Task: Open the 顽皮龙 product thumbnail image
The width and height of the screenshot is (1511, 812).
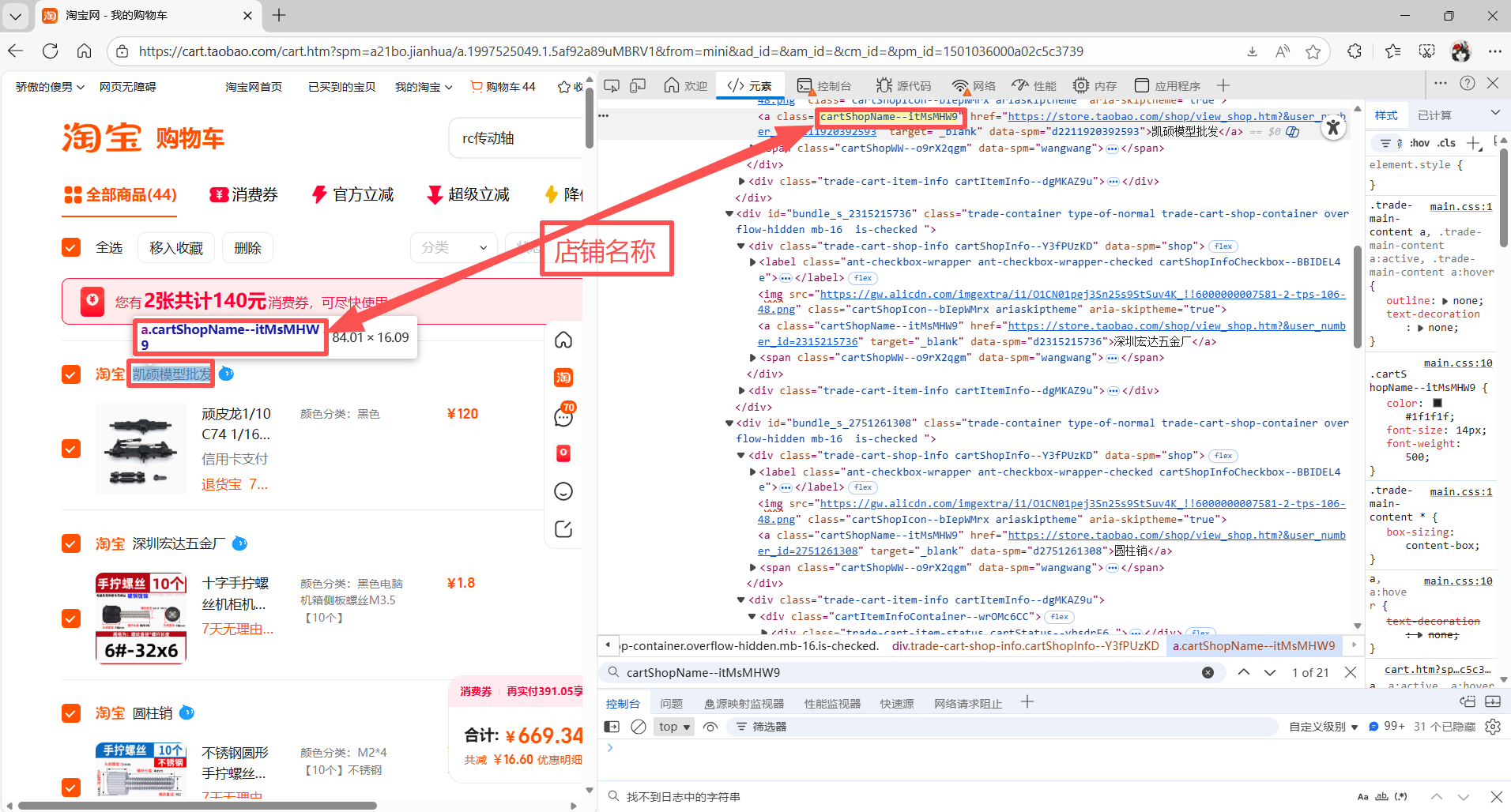Action: click(141, 449)
